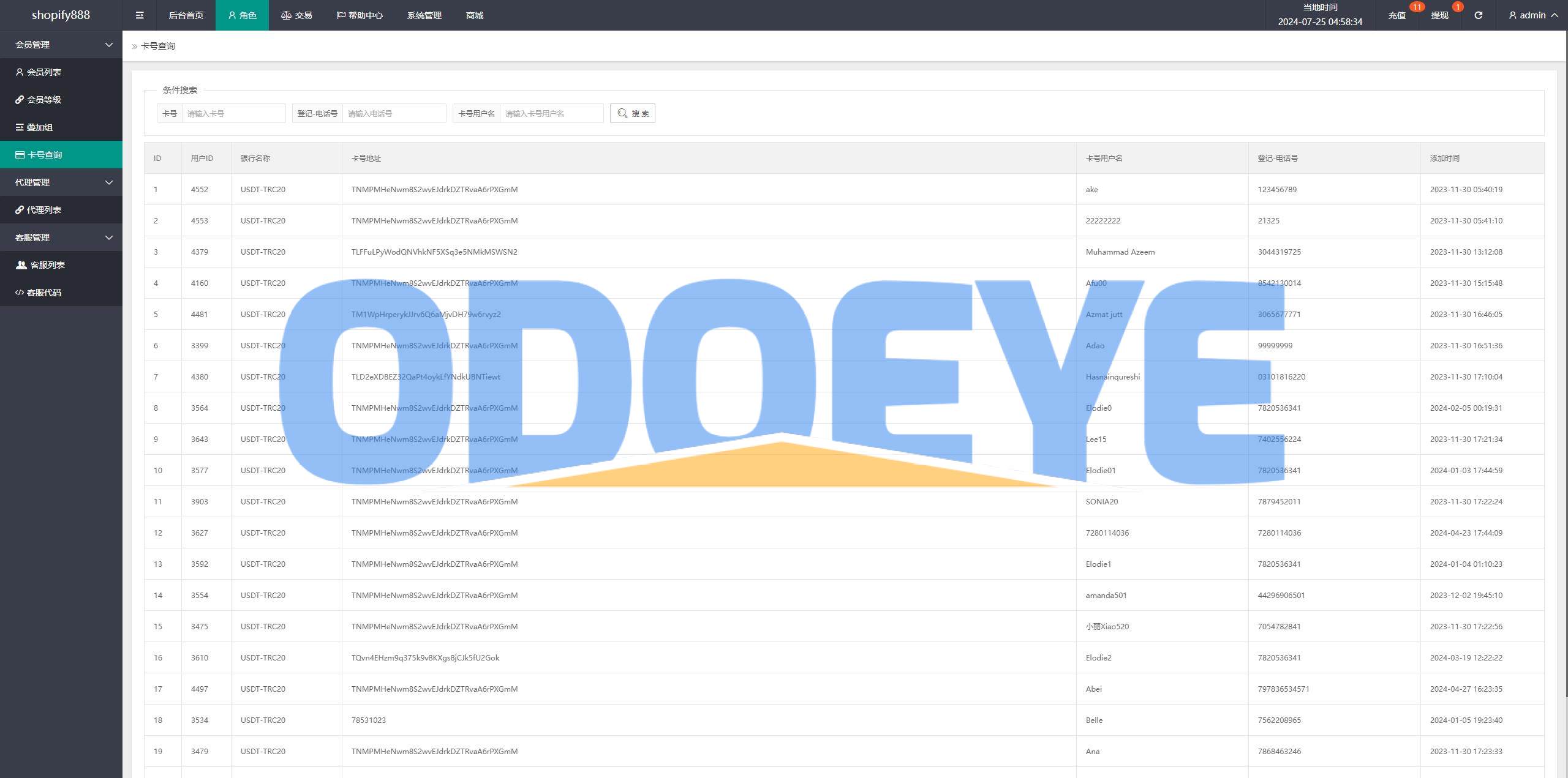Click phone number 3044319725
Viewport: 1568px width, 778px height.
tap(1280, 252)
